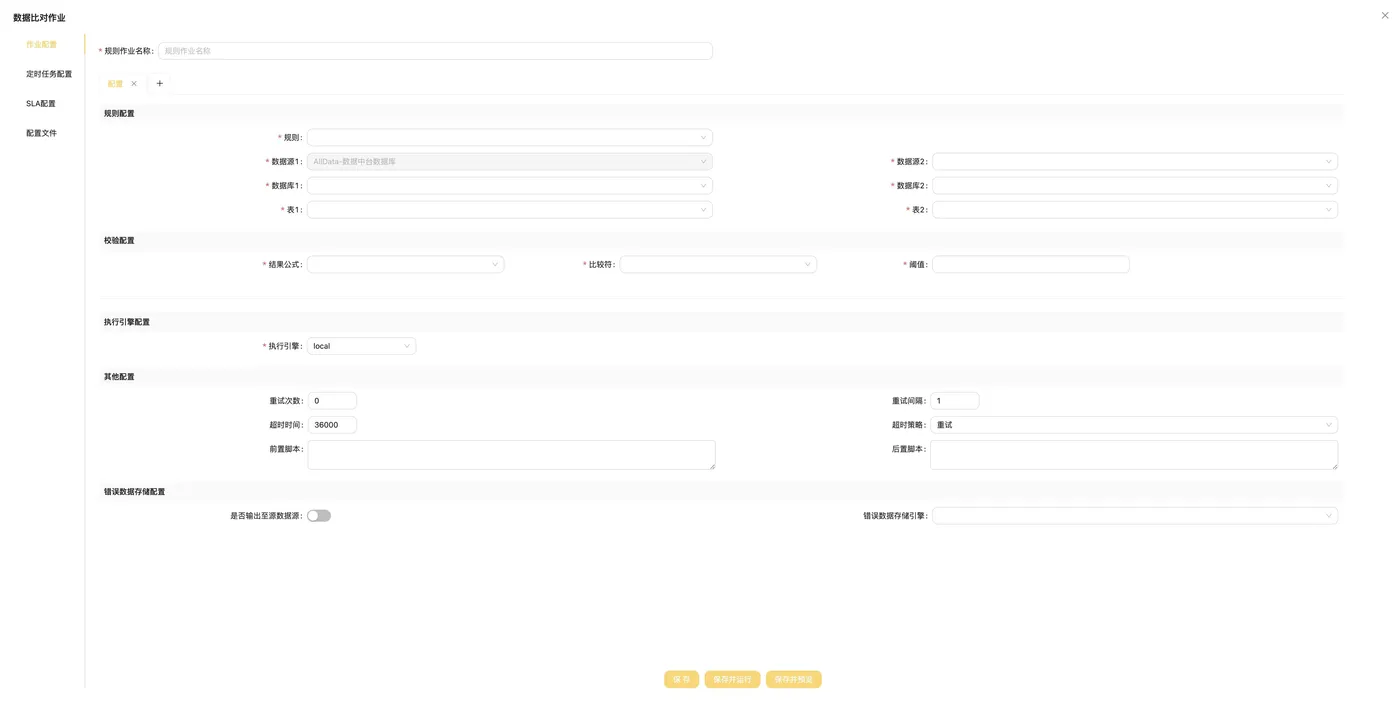Click the 校验配置 section header
Image resolution: width=1400 pixels, height=727 pixels.
[119, 241]
